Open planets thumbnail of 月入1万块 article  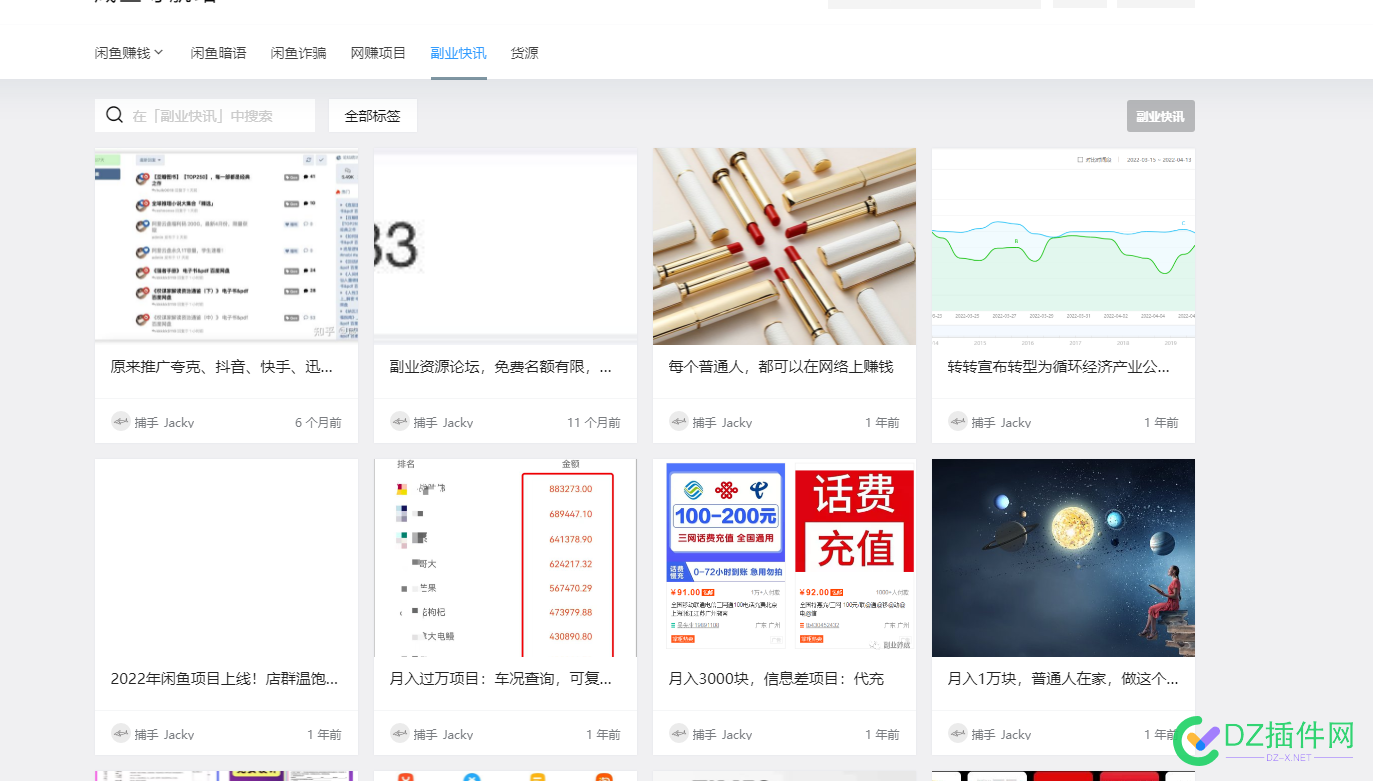pyautogui.click(x=1063, y=558)
